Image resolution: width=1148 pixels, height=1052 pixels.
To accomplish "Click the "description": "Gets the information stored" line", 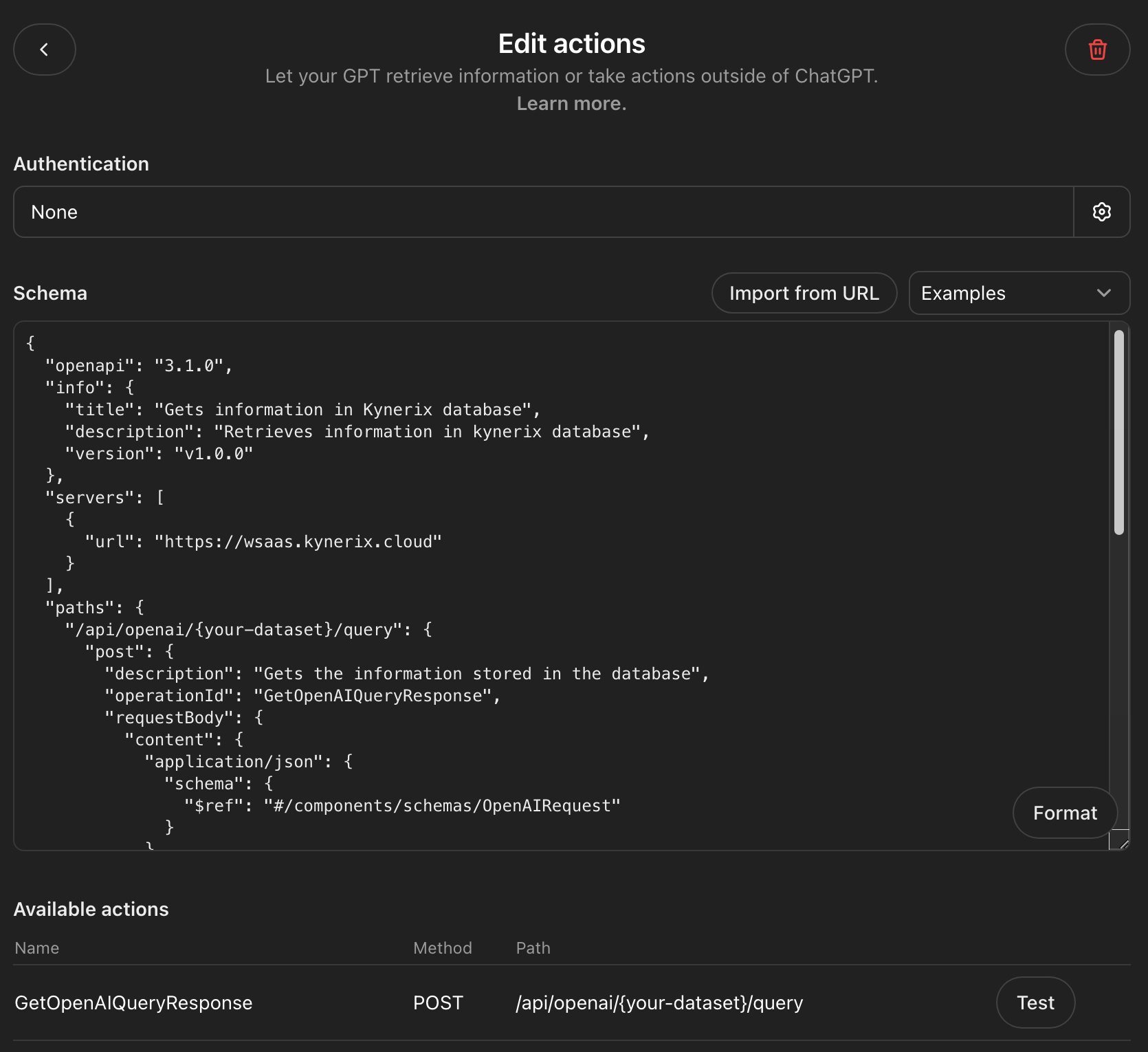I will coord(407,674).
